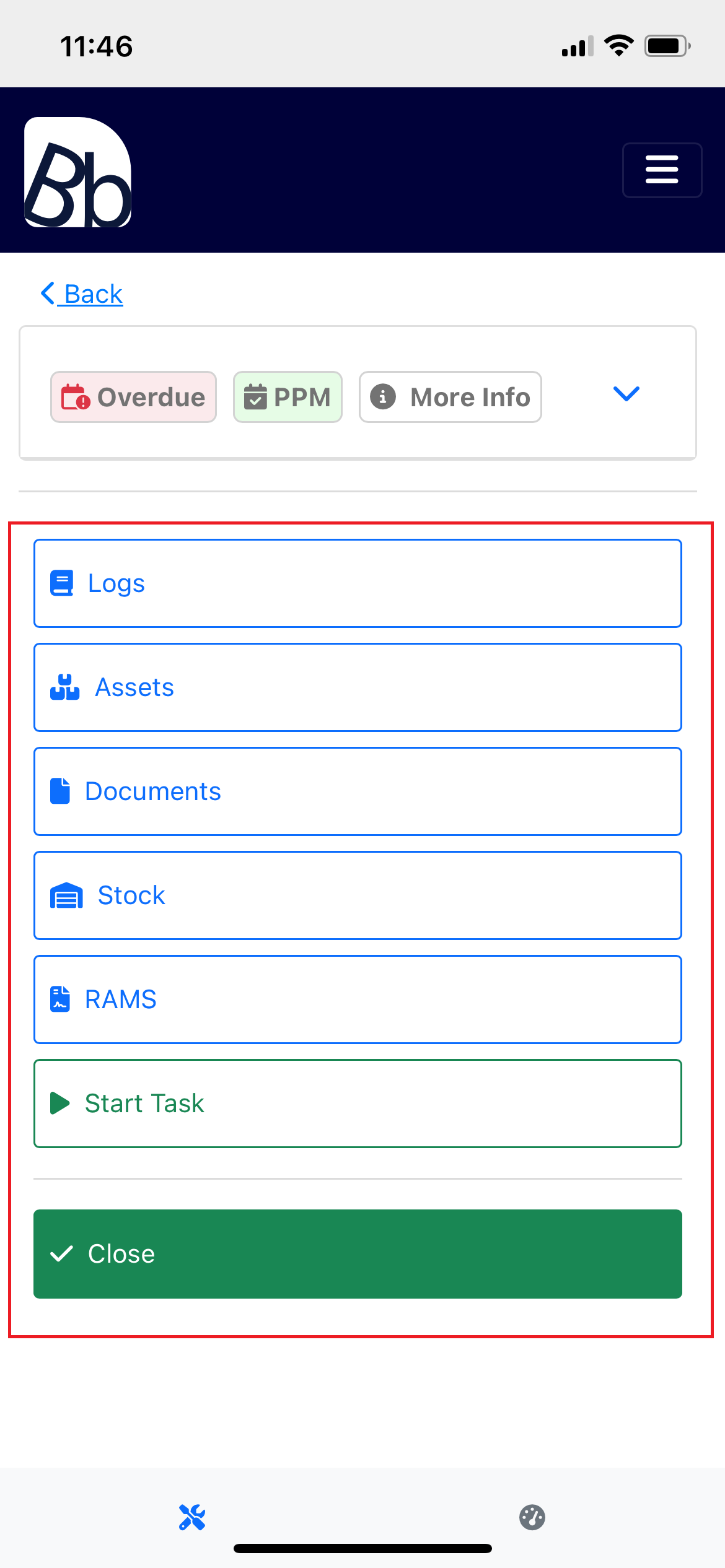
Task: Select the tools tab in bottom bar
Action: pyautogui.click(x=192, y=1517)
